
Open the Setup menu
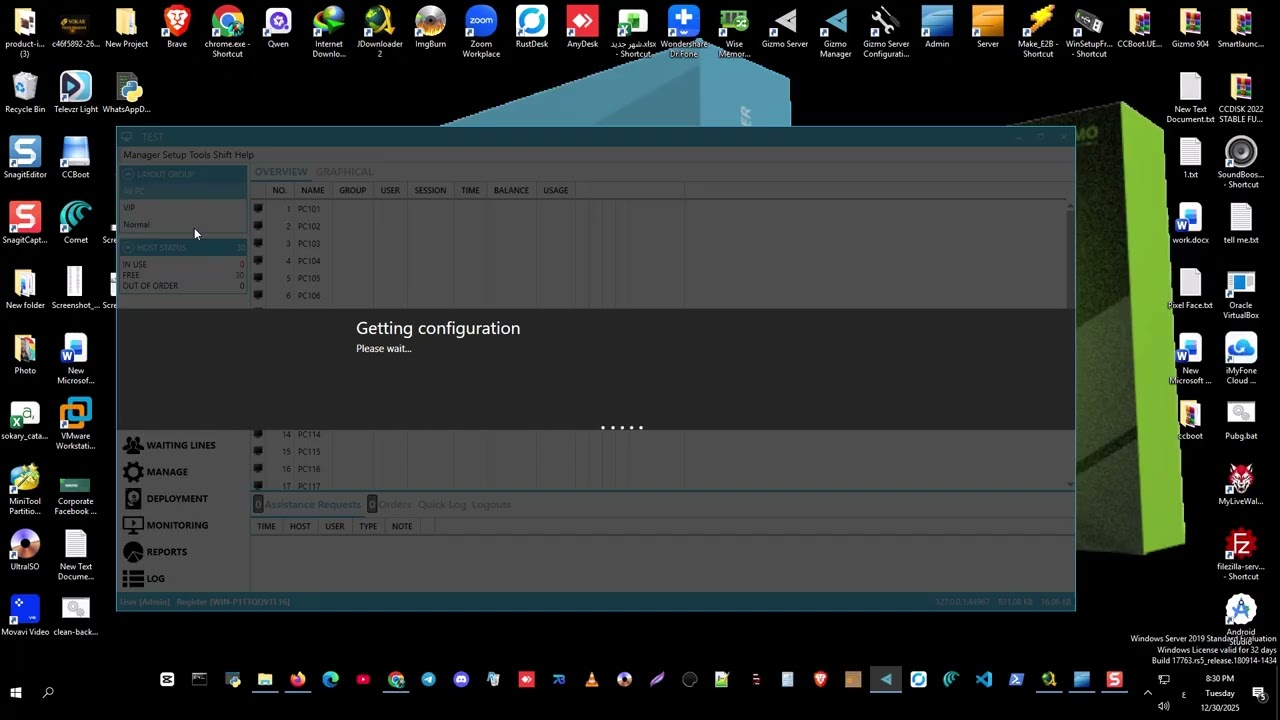point(174,155)
